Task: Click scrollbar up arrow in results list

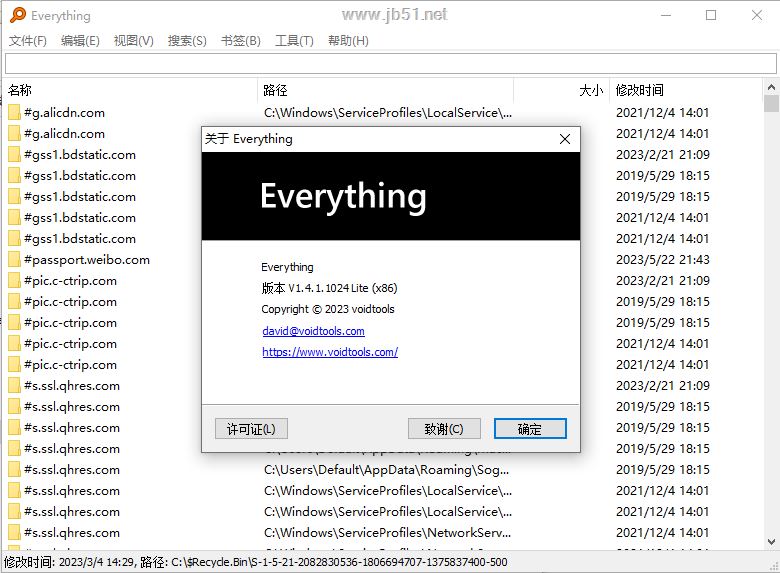Action: (771, 87)
